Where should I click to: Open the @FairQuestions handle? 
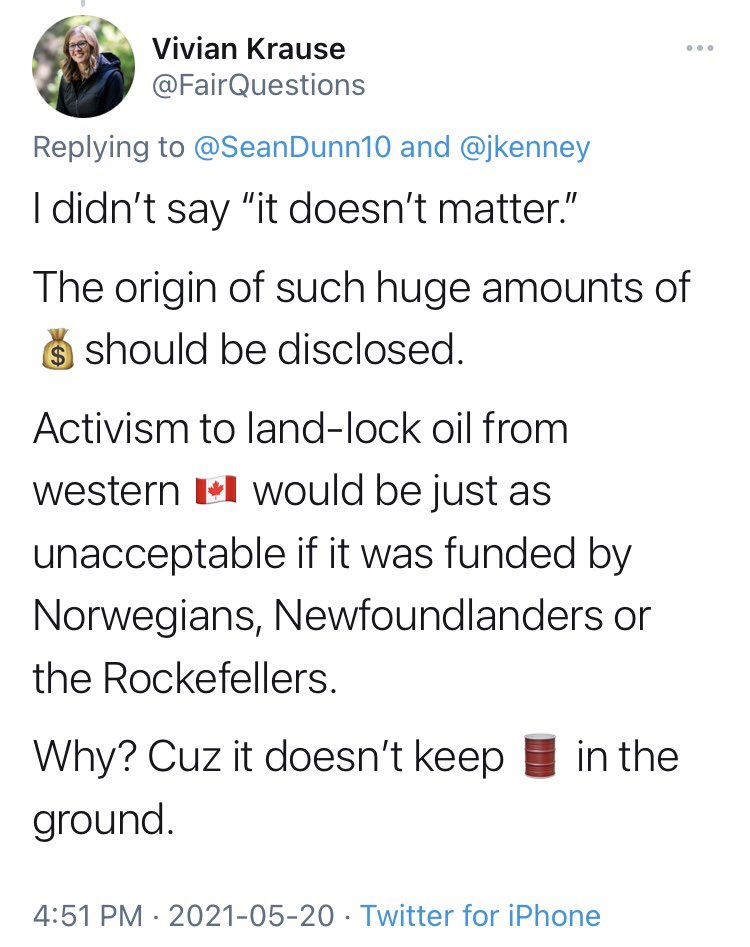(x=258, y=85)
